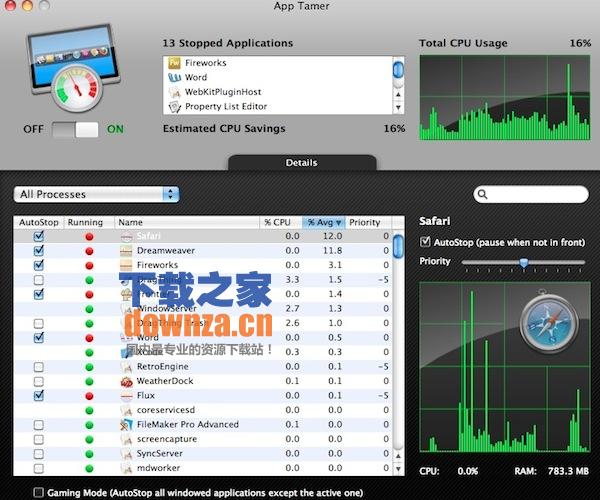Sort by Priority column header
The image size is (600, 500).
(x=368, y=222)
